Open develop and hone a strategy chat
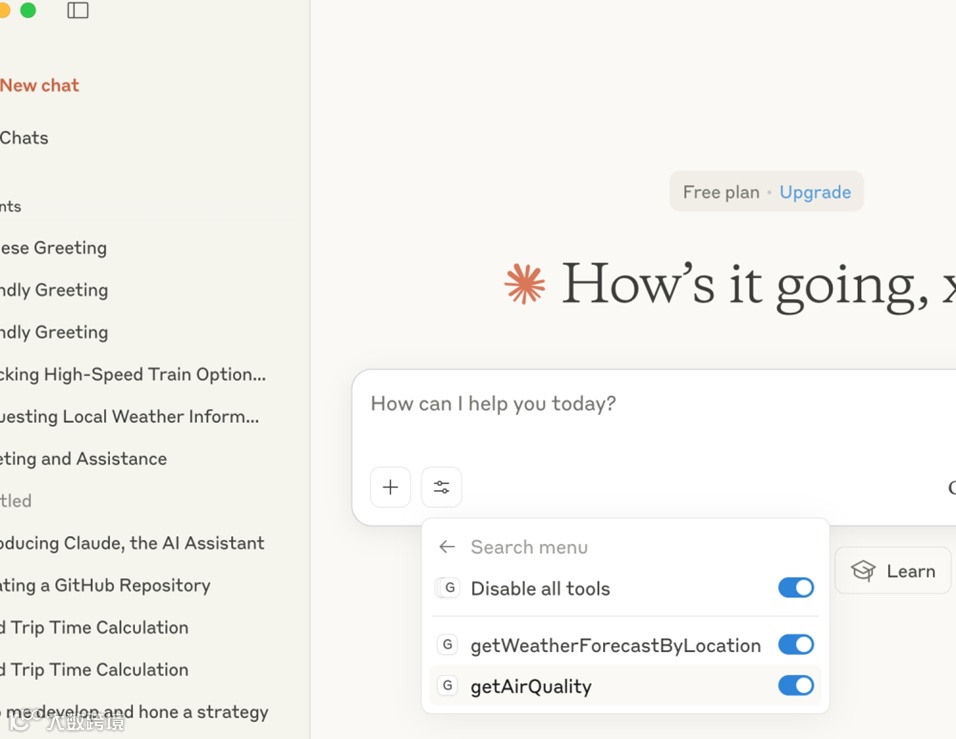 [x=134, y=712]
